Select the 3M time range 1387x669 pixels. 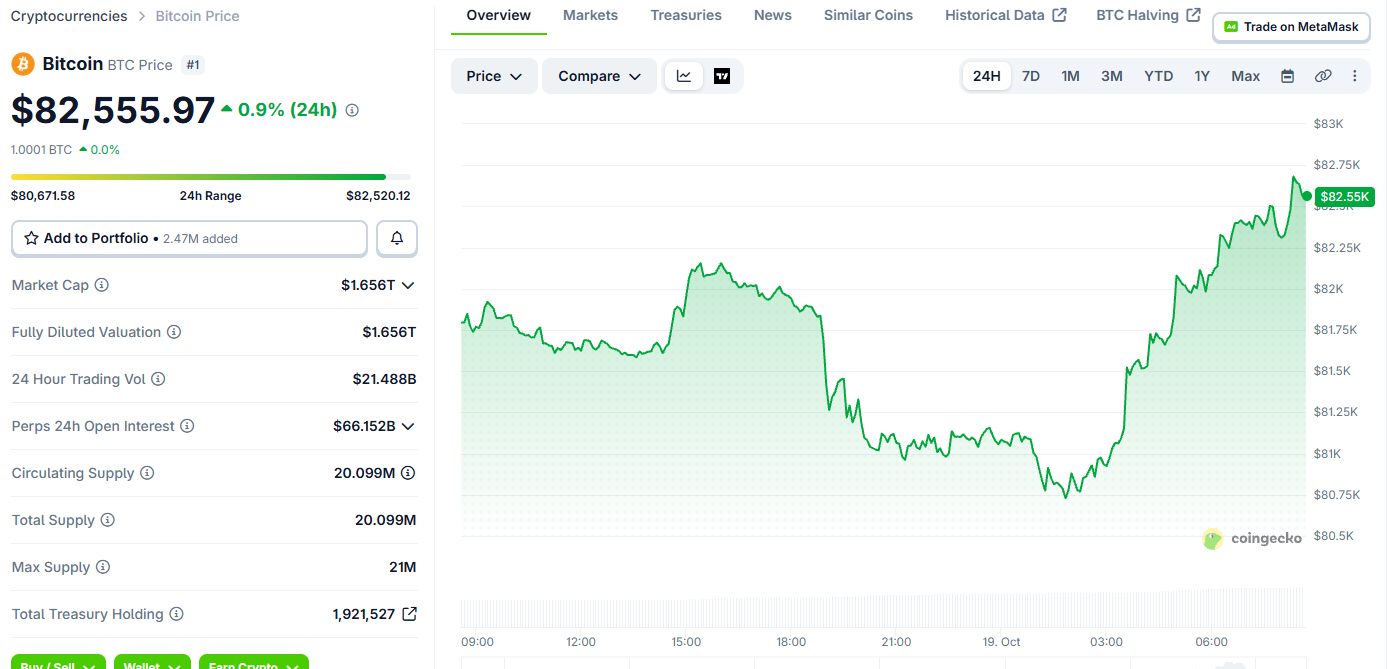[1112, 76]
